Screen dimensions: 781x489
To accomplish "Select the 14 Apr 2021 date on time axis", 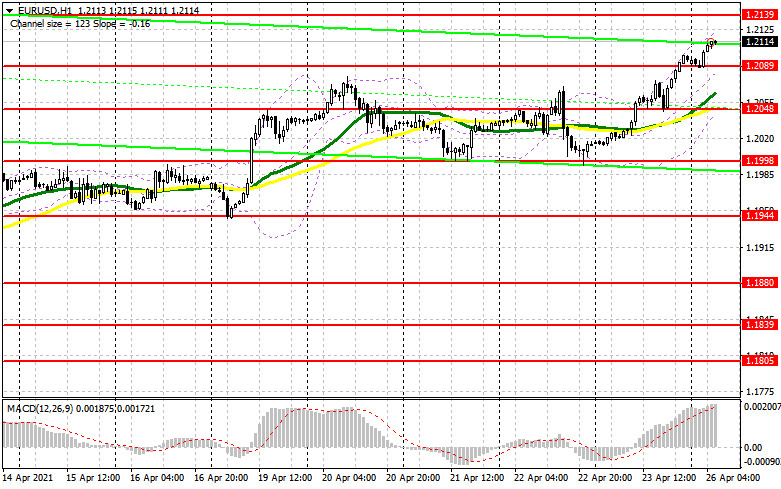I will pos(30,480).
